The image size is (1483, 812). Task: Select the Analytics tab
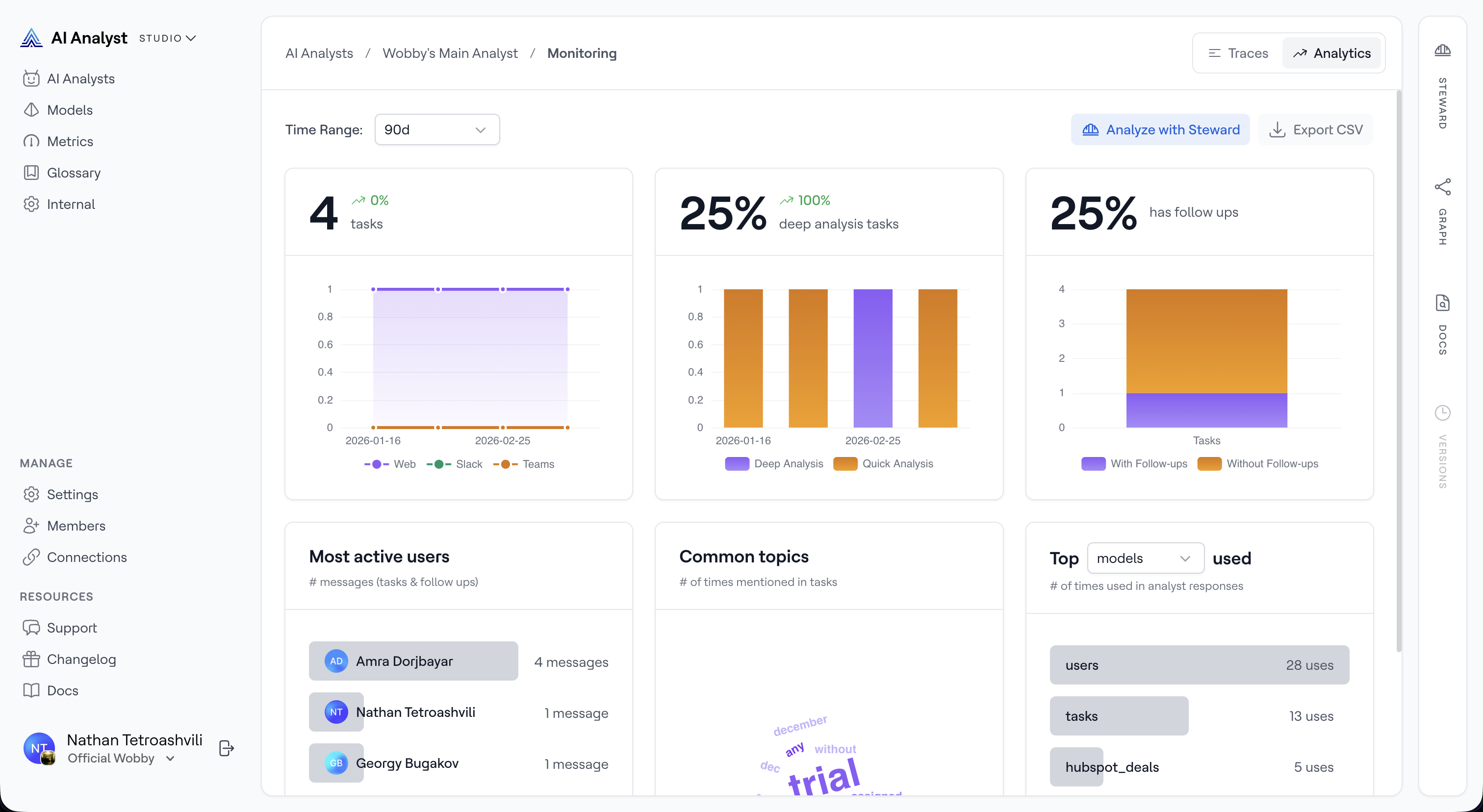pyautogui.click(x=1331, y=53)
